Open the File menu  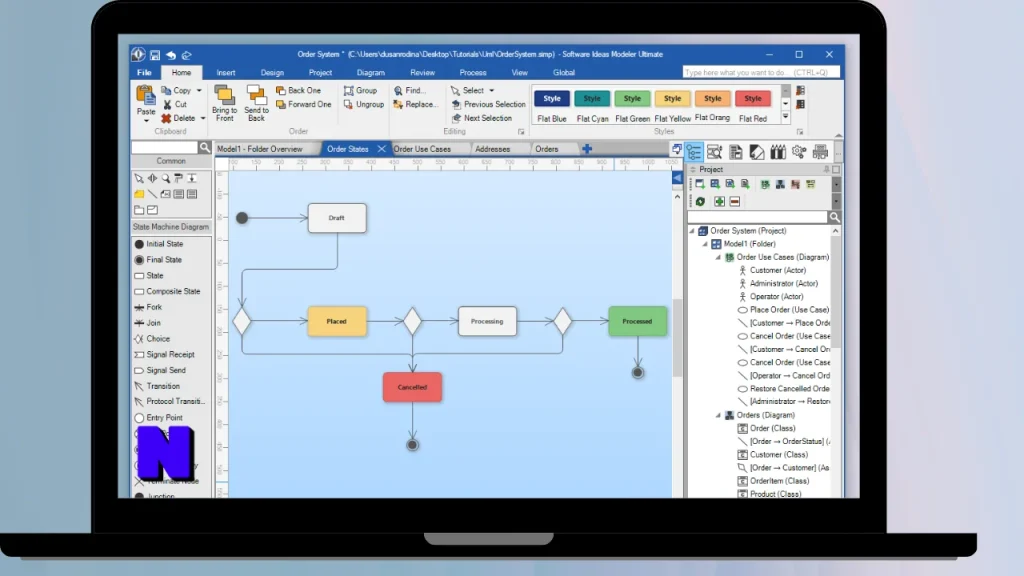point(144,72)
